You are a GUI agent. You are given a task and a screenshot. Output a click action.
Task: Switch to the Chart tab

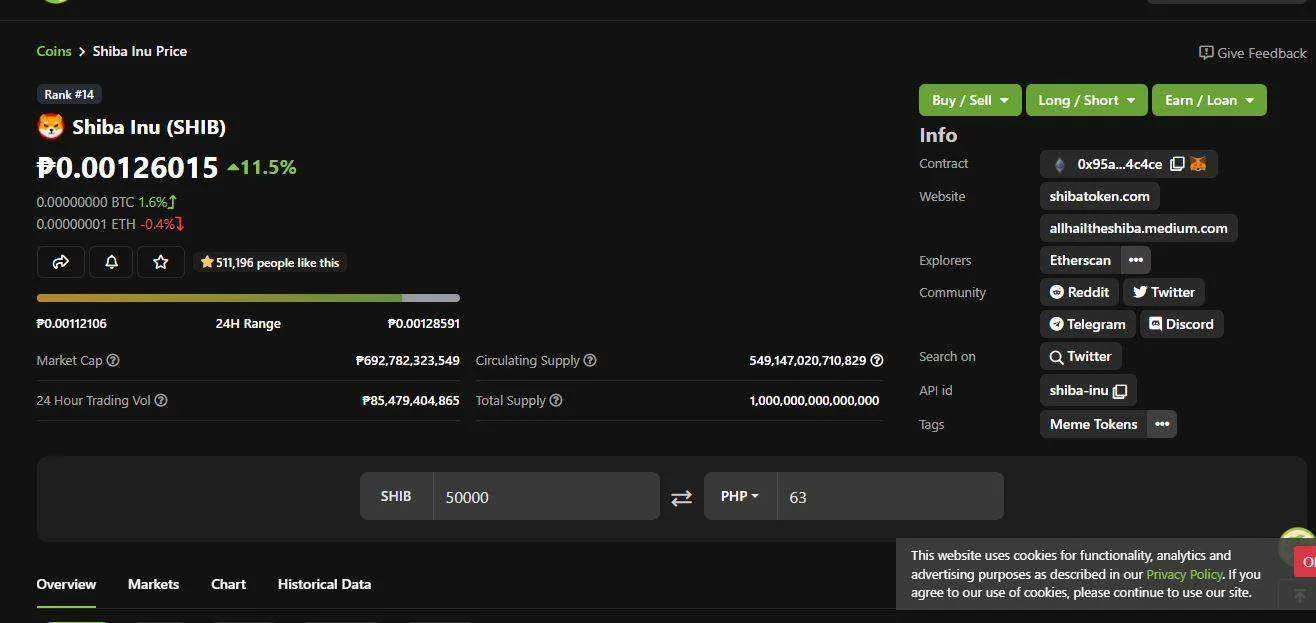[228, 584]
